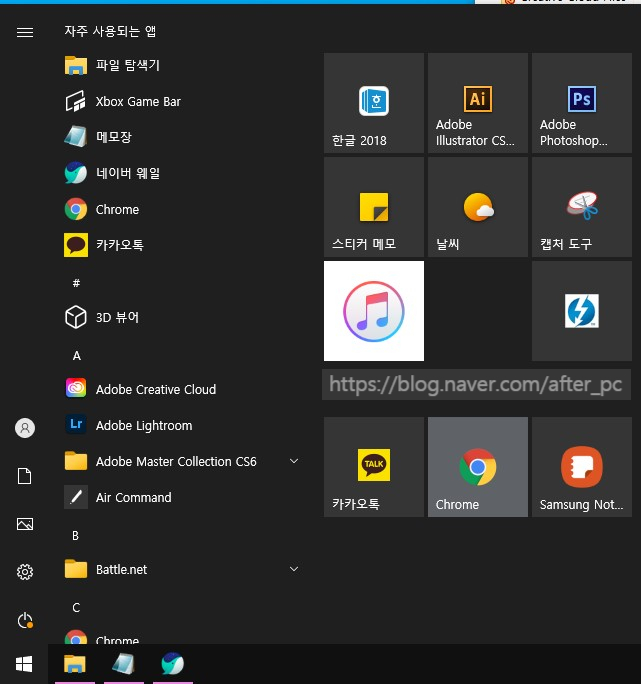Launch 네이버 웨일 from the app list
641x684 pixels.
[181, 174]
